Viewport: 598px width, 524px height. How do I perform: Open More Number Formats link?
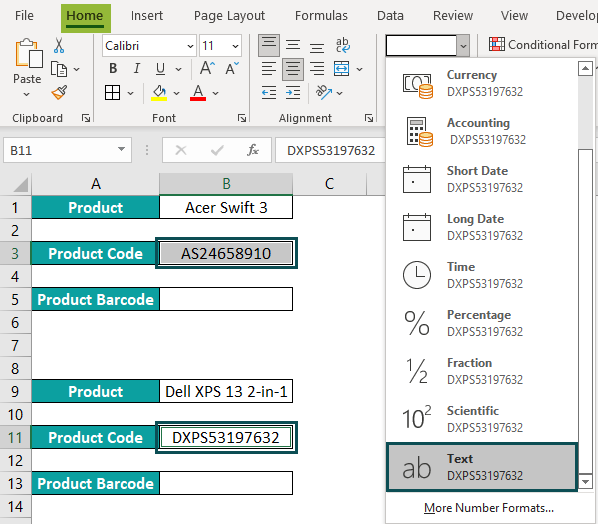click(489, 508)
